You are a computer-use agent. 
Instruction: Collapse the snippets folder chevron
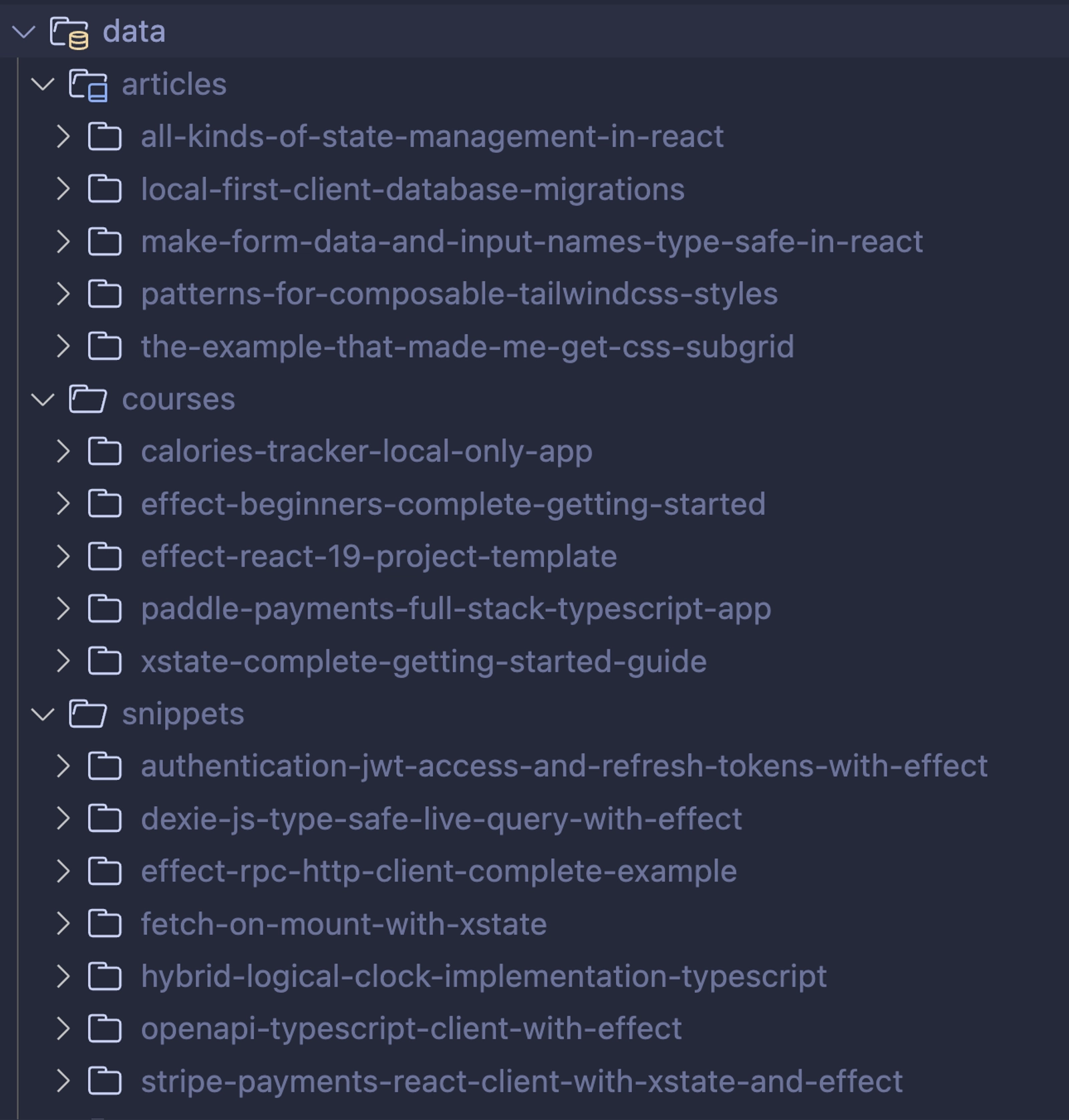[x=43, y=714]
